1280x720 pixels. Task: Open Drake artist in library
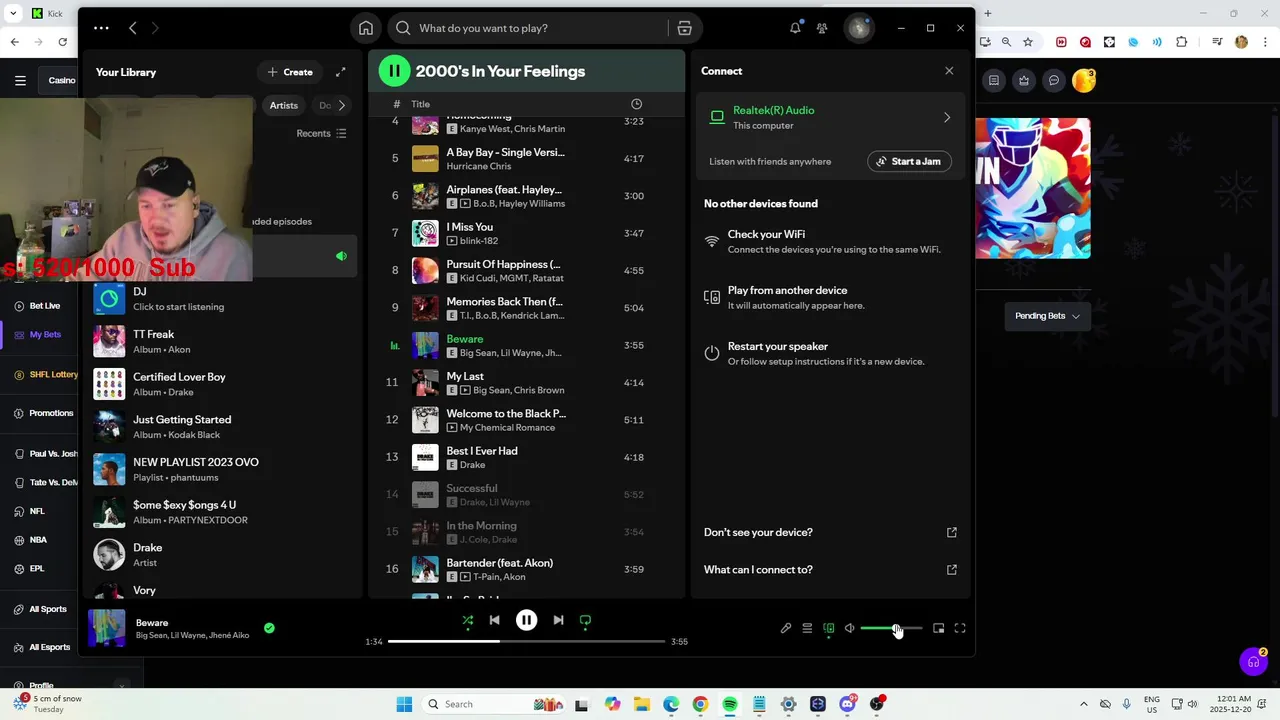(222, 555)
